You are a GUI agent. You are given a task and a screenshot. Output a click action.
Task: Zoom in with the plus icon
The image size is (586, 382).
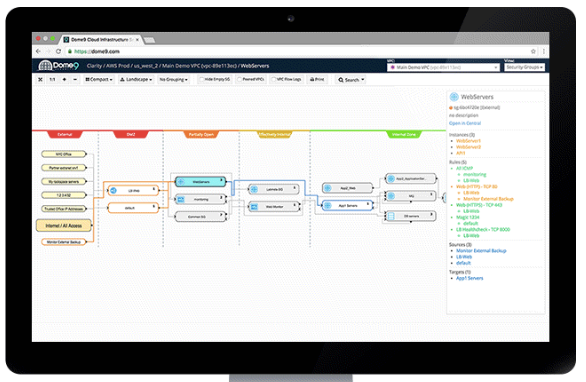[64, 80]
